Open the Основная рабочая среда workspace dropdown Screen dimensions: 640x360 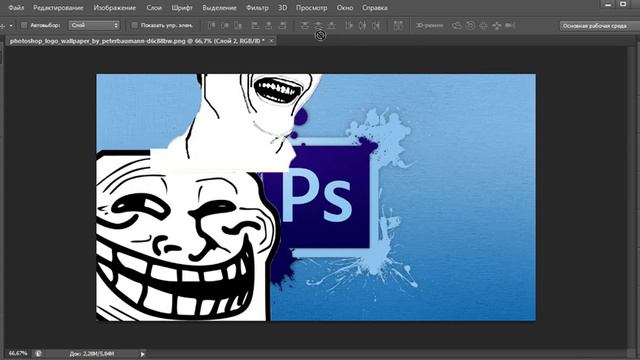[x=600, y=26]
